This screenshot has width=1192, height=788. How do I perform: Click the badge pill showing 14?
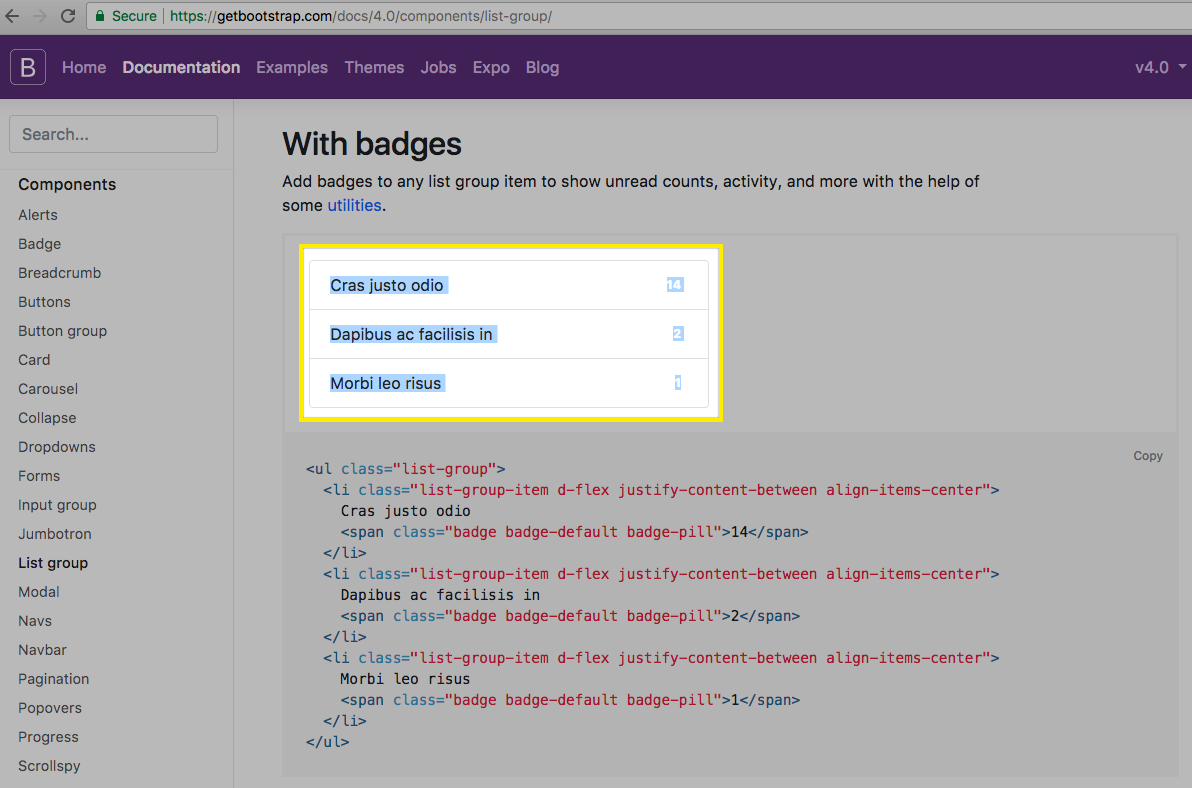(675, 284)
